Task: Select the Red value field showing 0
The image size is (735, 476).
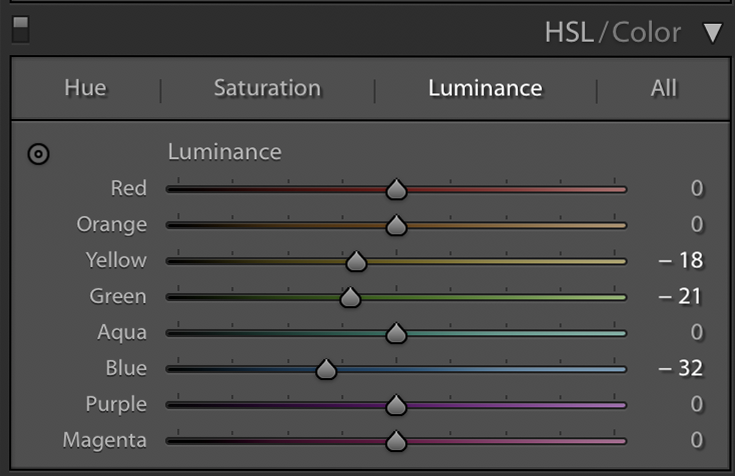Action: coord(697,189)
